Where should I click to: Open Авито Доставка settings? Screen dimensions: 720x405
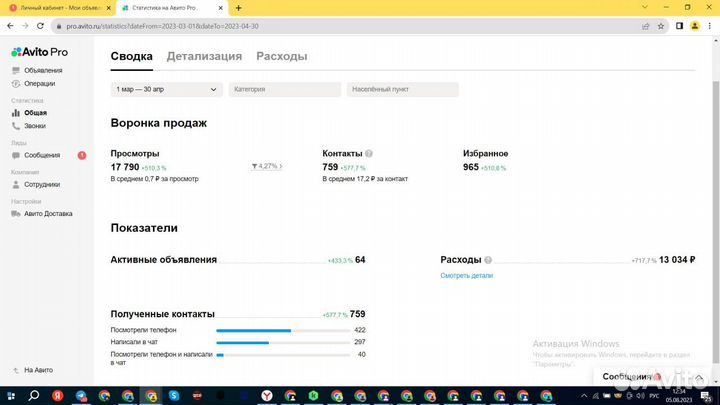pyautogui.click(x=48, y=214)
